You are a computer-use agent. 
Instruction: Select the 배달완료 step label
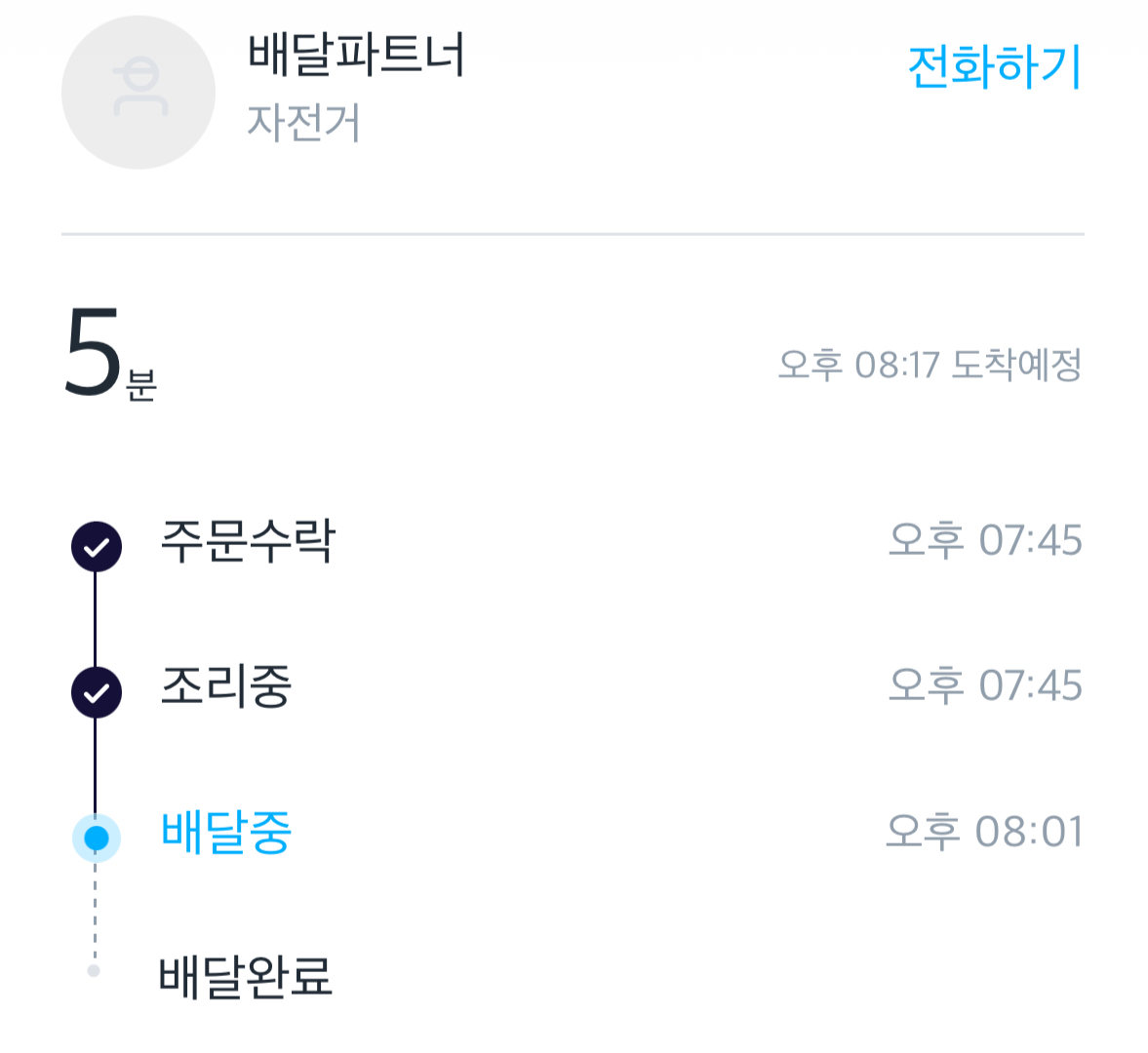246,976
